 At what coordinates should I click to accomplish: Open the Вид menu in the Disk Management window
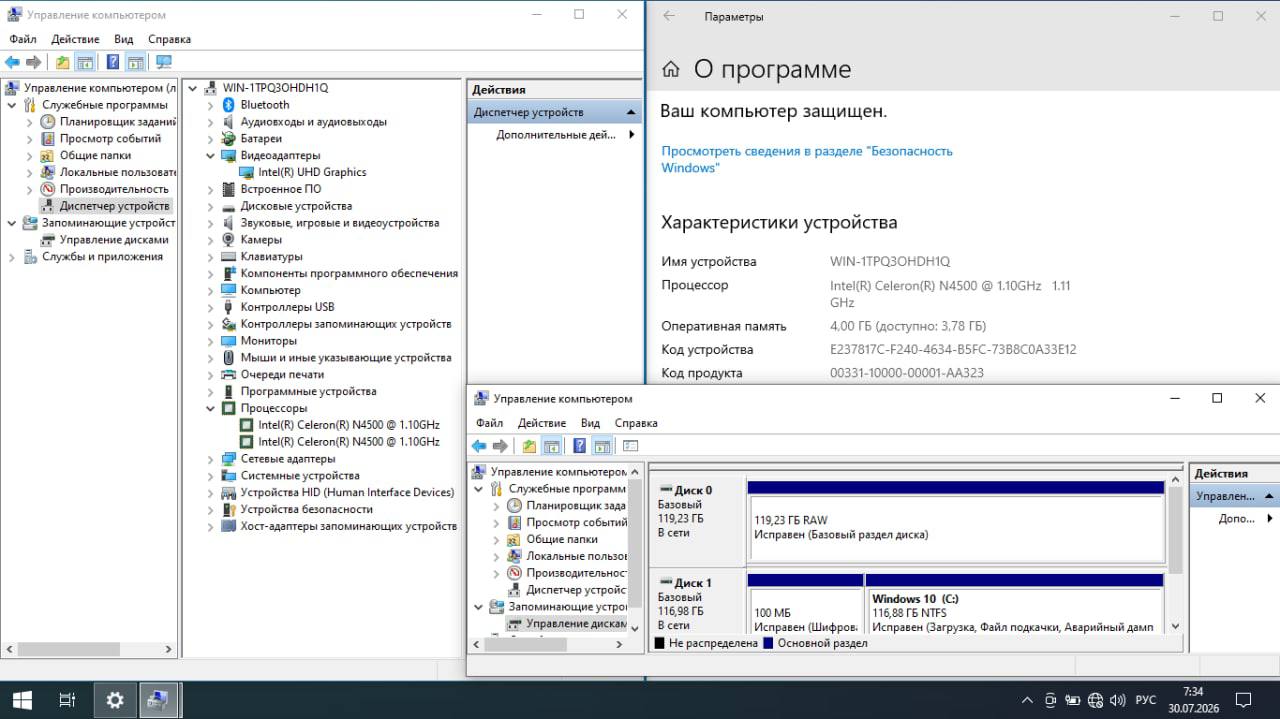pyautogui.click(x=591, y=423)
